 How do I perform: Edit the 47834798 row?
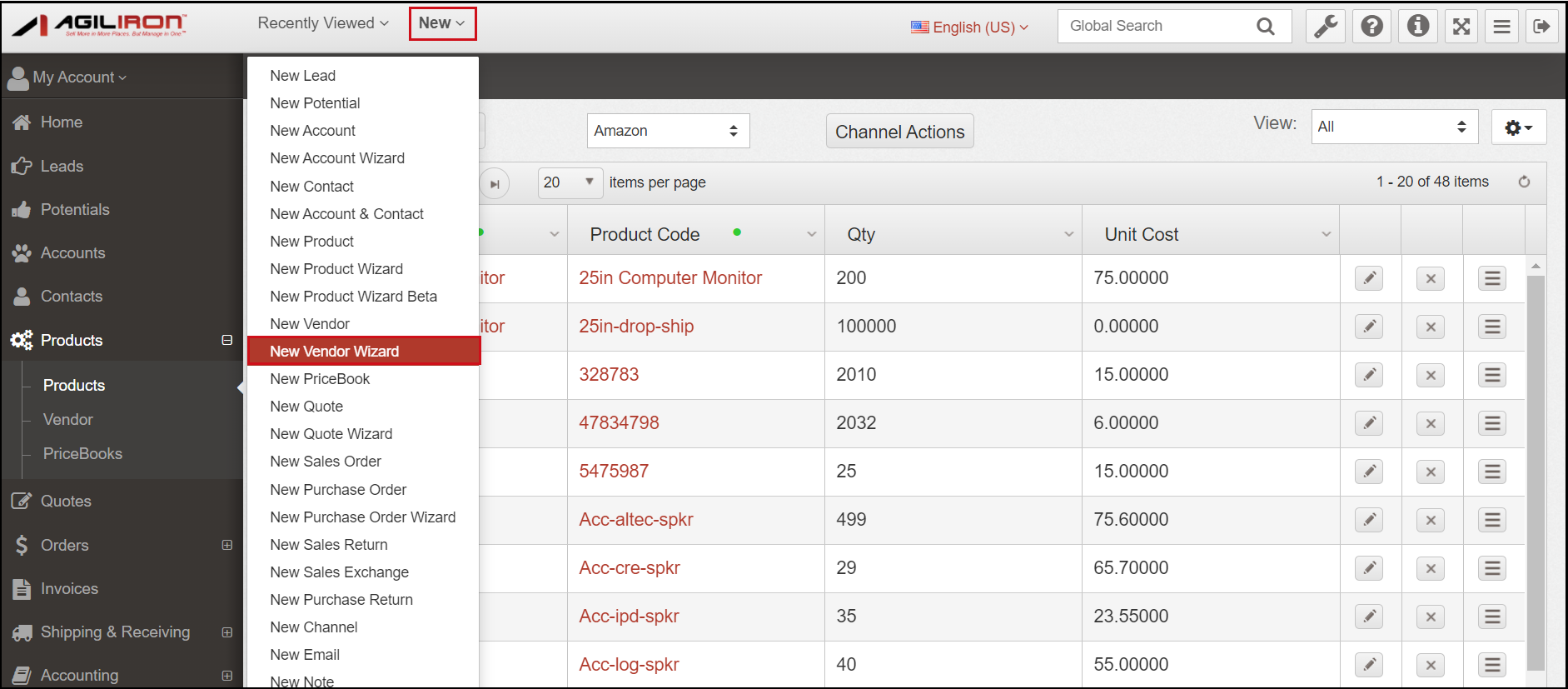pos(1368,423)
